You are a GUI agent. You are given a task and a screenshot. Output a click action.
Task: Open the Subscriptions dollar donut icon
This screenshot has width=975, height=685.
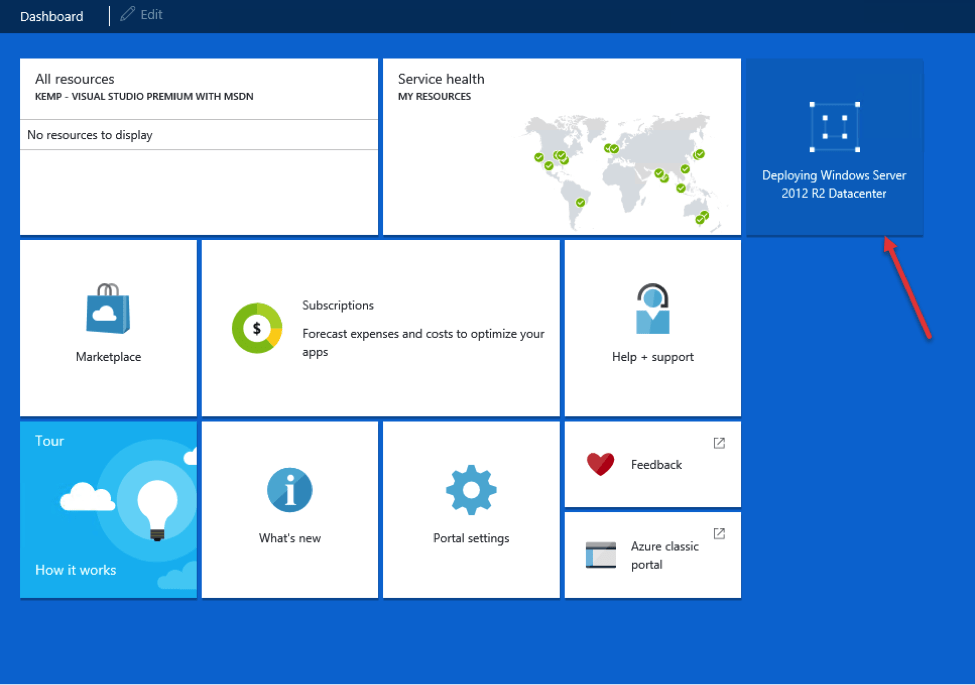pyautogui.click(x=257, y=328)
